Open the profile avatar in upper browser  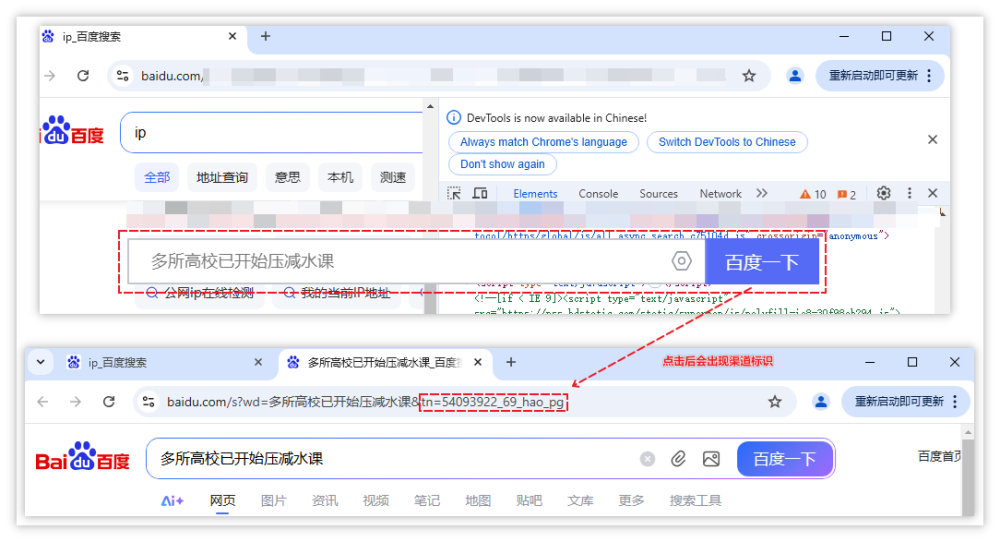[795, 75]
